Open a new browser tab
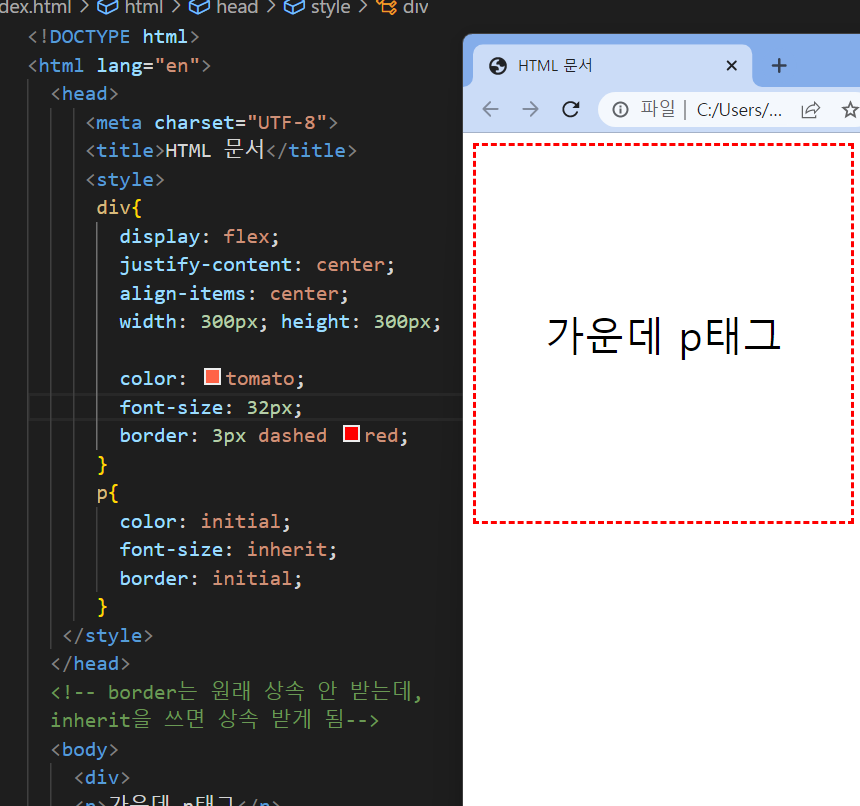The width and height of the screenshot is (860, 806). pyautogui.click(x=779, y=66)
